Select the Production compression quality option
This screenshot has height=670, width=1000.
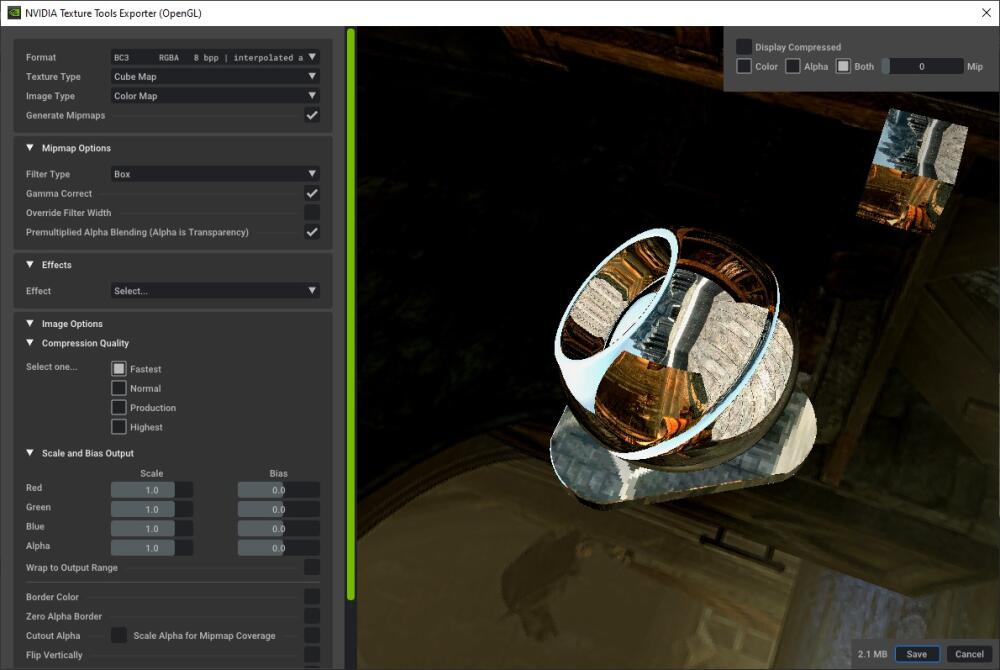[119, 407]
